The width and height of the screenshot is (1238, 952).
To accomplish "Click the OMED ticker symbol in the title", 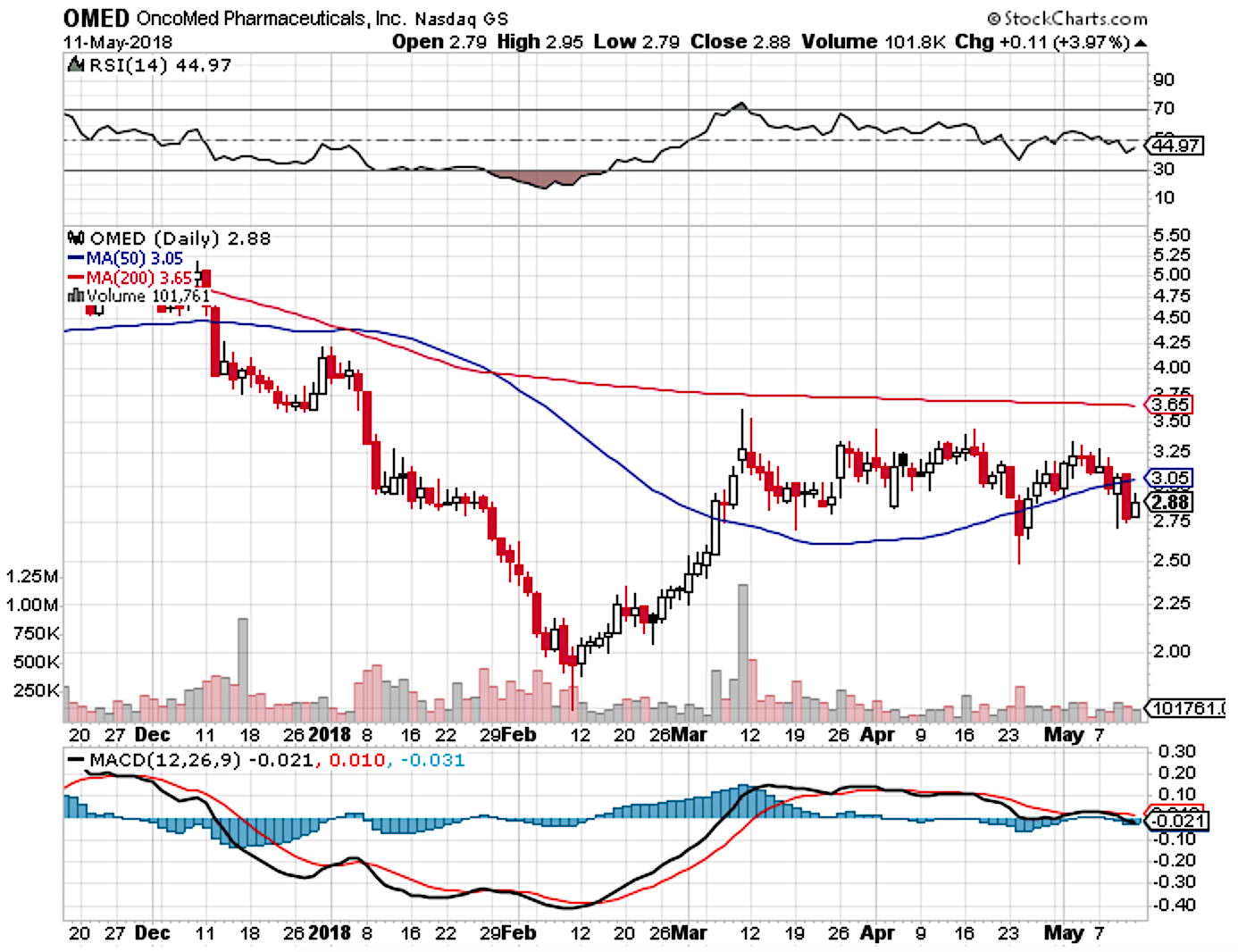I will (96, 18).
